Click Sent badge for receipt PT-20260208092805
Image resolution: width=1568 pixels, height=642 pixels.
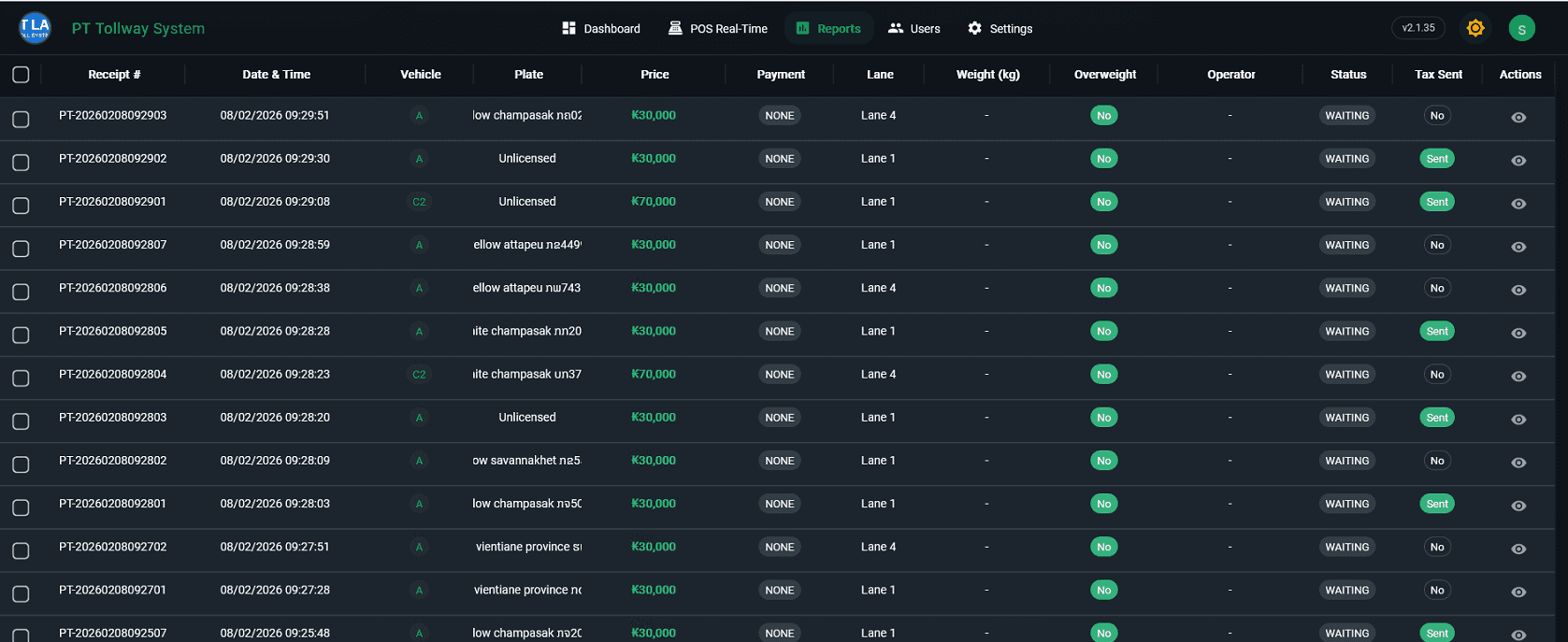(x=1436, y=332)
